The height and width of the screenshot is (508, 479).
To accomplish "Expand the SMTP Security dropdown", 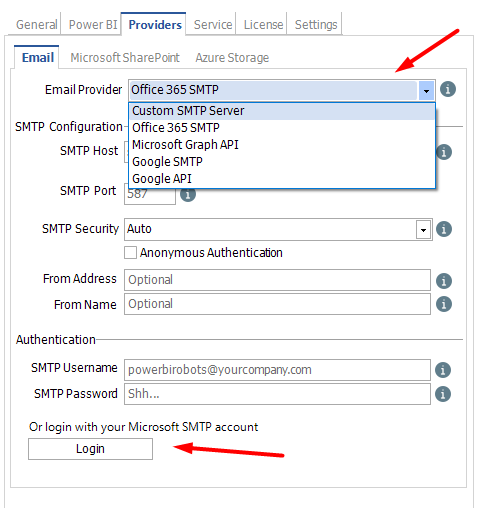I will tap(423, 230).
